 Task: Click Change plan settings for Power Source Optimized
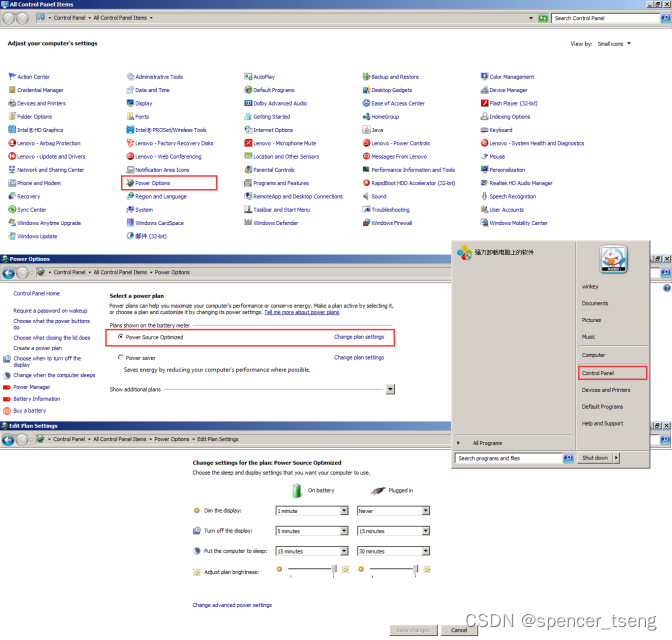click(359, 337)
